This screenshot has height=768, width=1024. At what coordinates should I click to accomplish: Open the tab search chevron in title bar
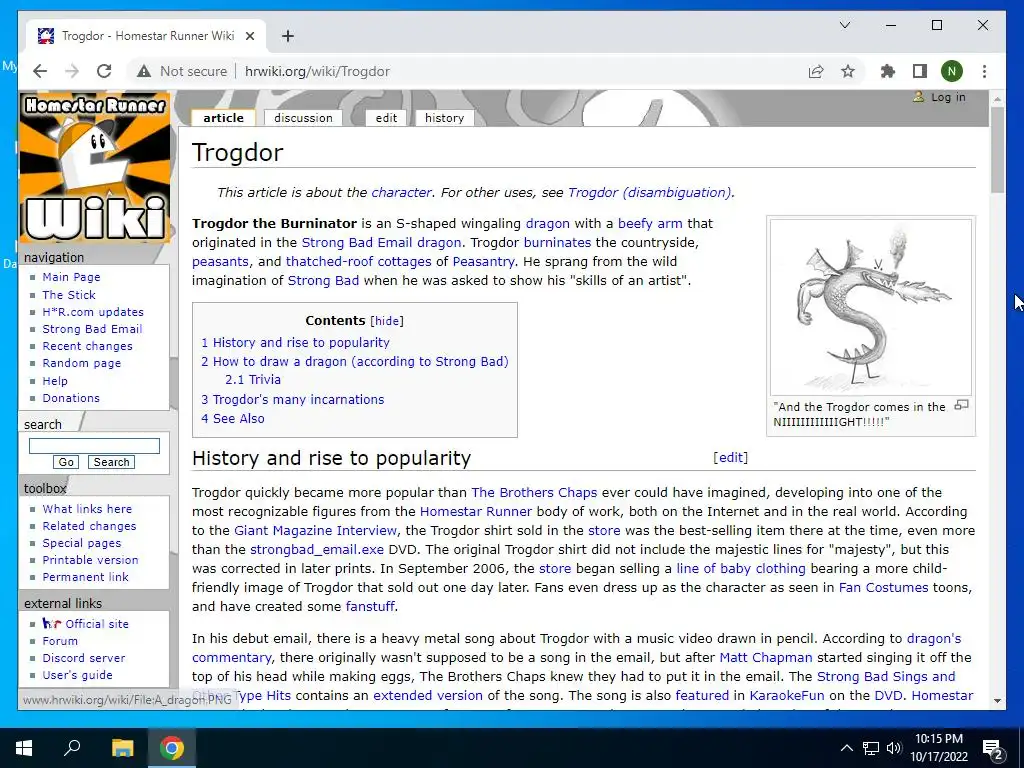844,25
